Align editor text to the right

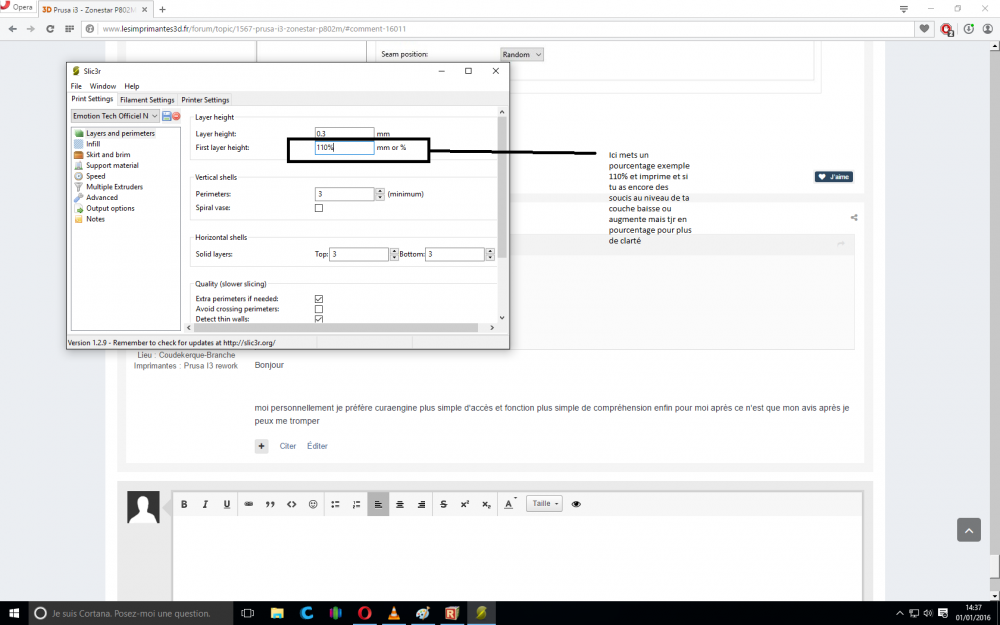422,504
